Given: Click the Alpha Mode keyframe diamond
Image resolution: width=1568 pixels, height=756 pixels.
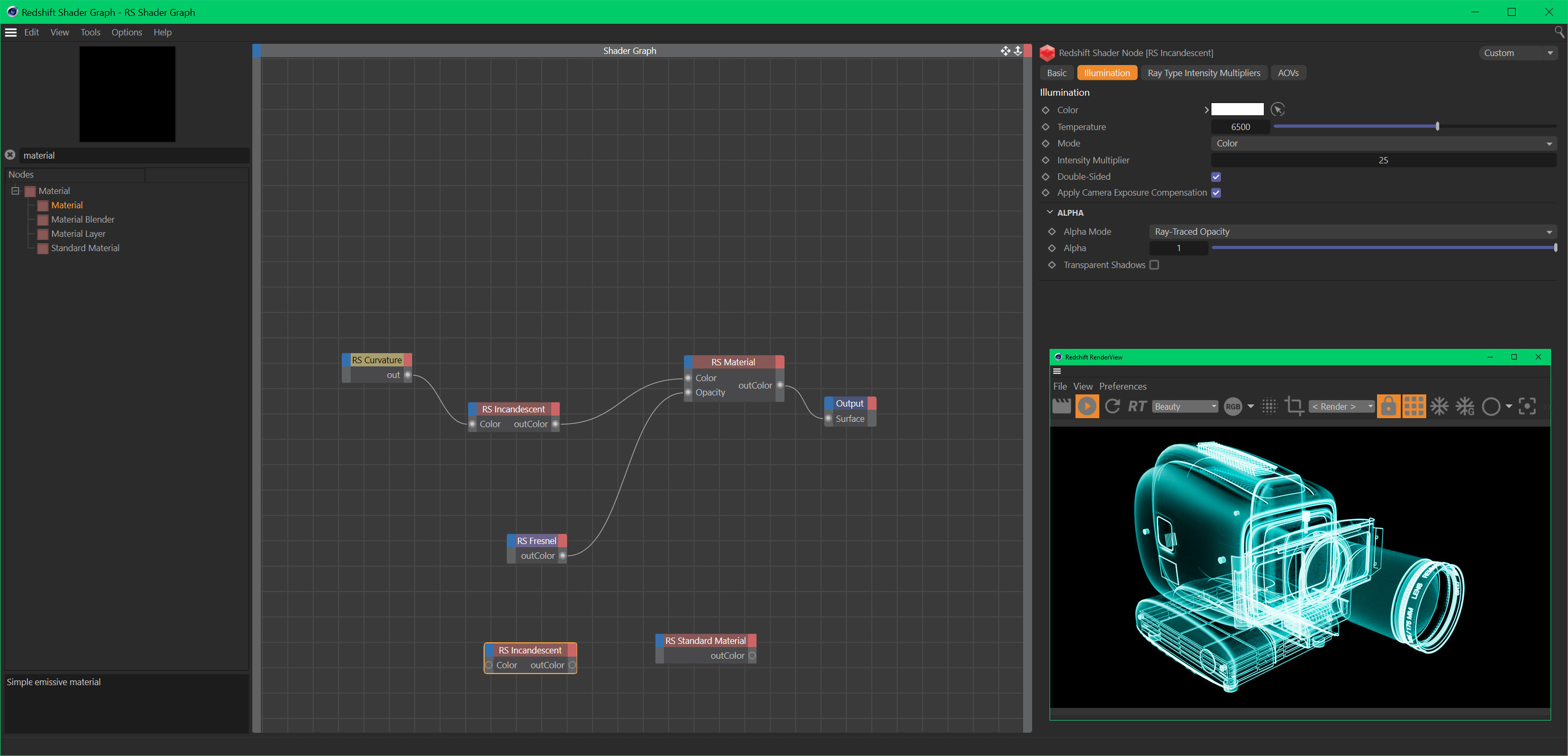Looking at the screenshot, I should (1052, 232).
